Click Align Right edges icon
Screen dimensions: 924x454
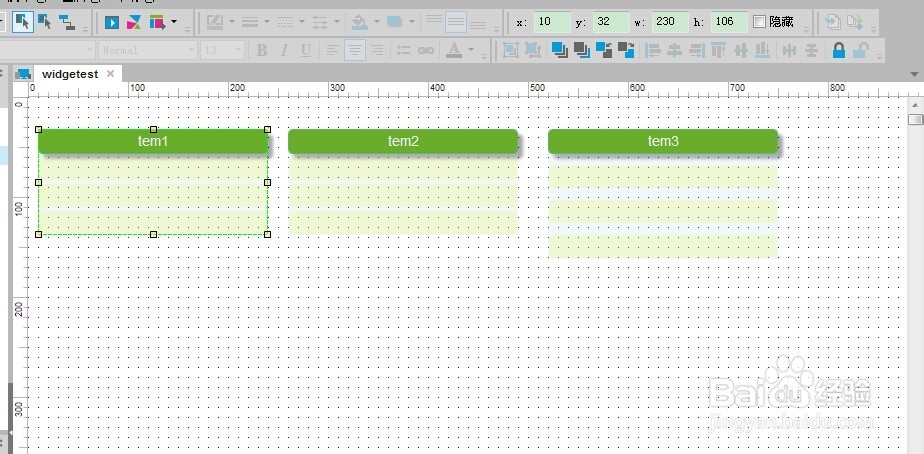(x=697, y=51)
